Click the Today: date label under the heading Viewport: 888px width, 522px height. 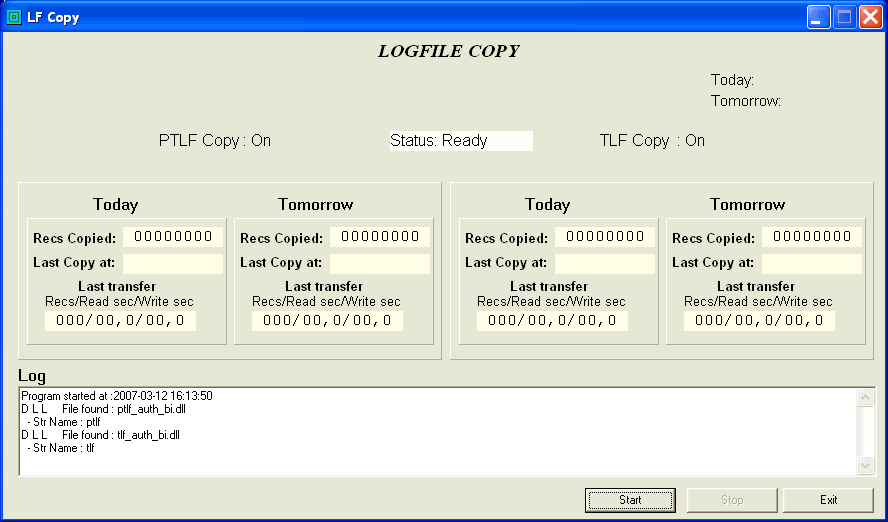point(732,80)
